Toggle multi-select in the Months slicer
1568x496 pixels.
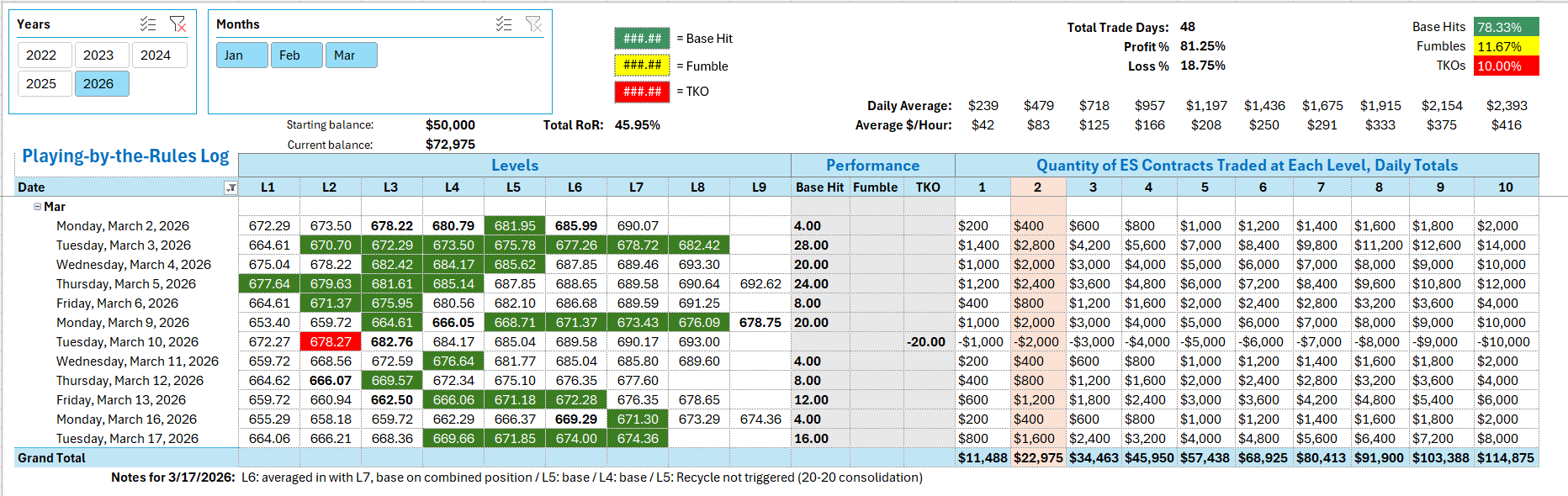pyautogui.click(x=504, y=24)
